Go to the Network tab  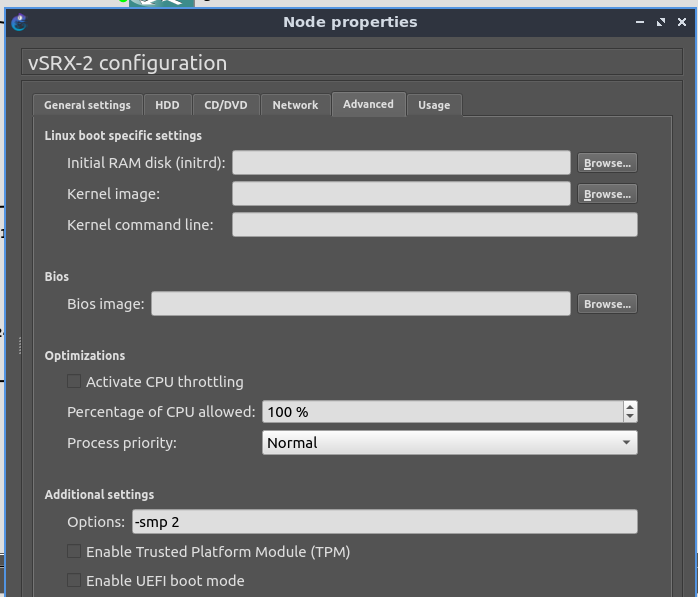[295, 105]
